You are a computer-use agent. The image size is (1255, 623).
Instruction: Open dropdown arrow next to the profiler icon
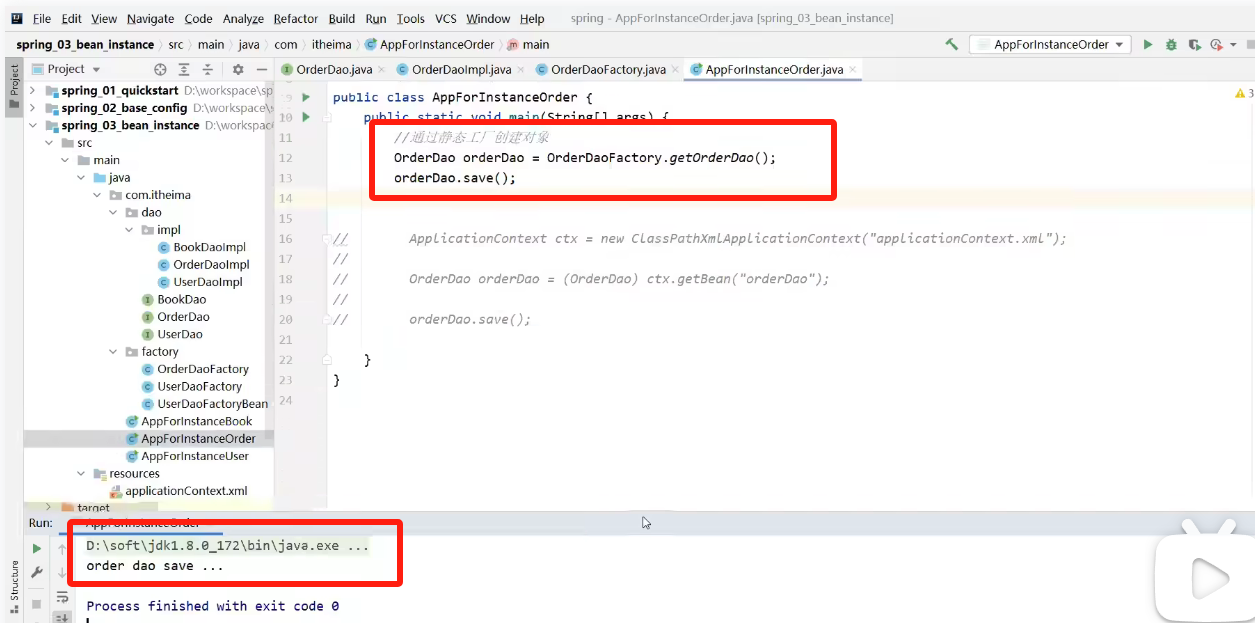pos(1234,44)
